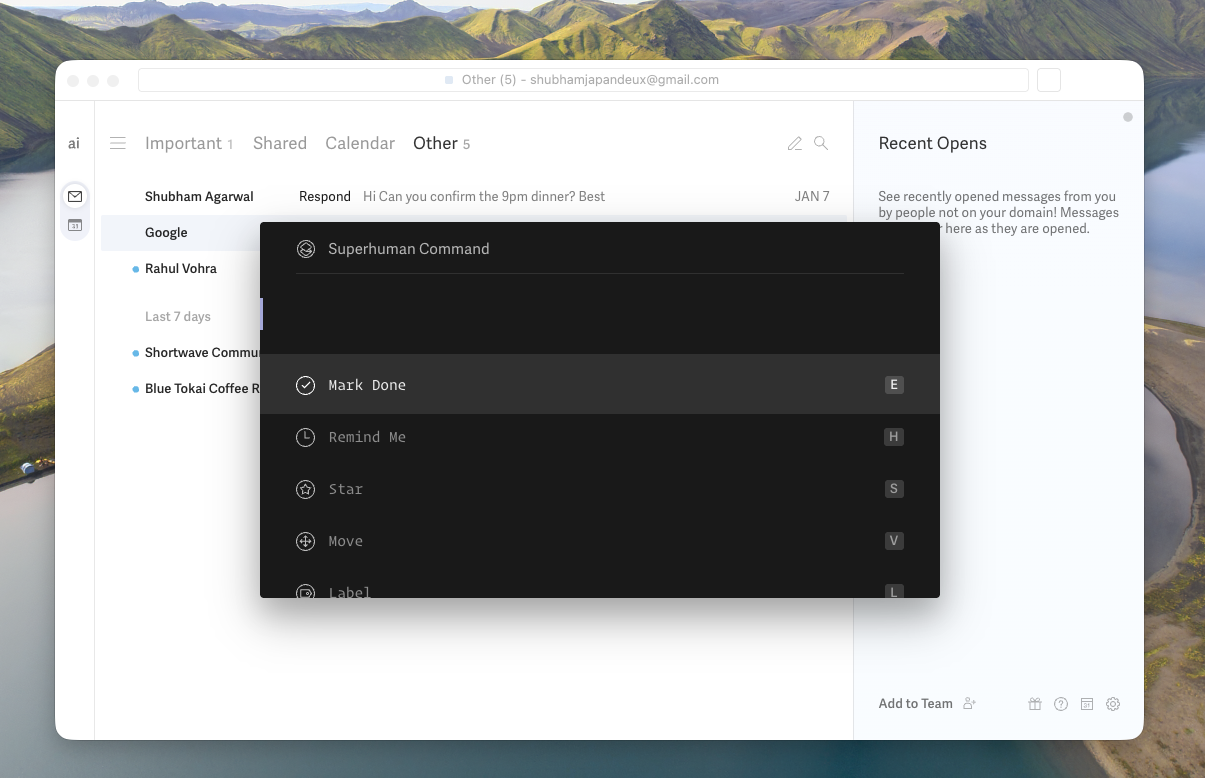This screenshot has width=1205, height=778.
Task: Open search with the magnifying glass icon
Action: click(x=821, y=143)
